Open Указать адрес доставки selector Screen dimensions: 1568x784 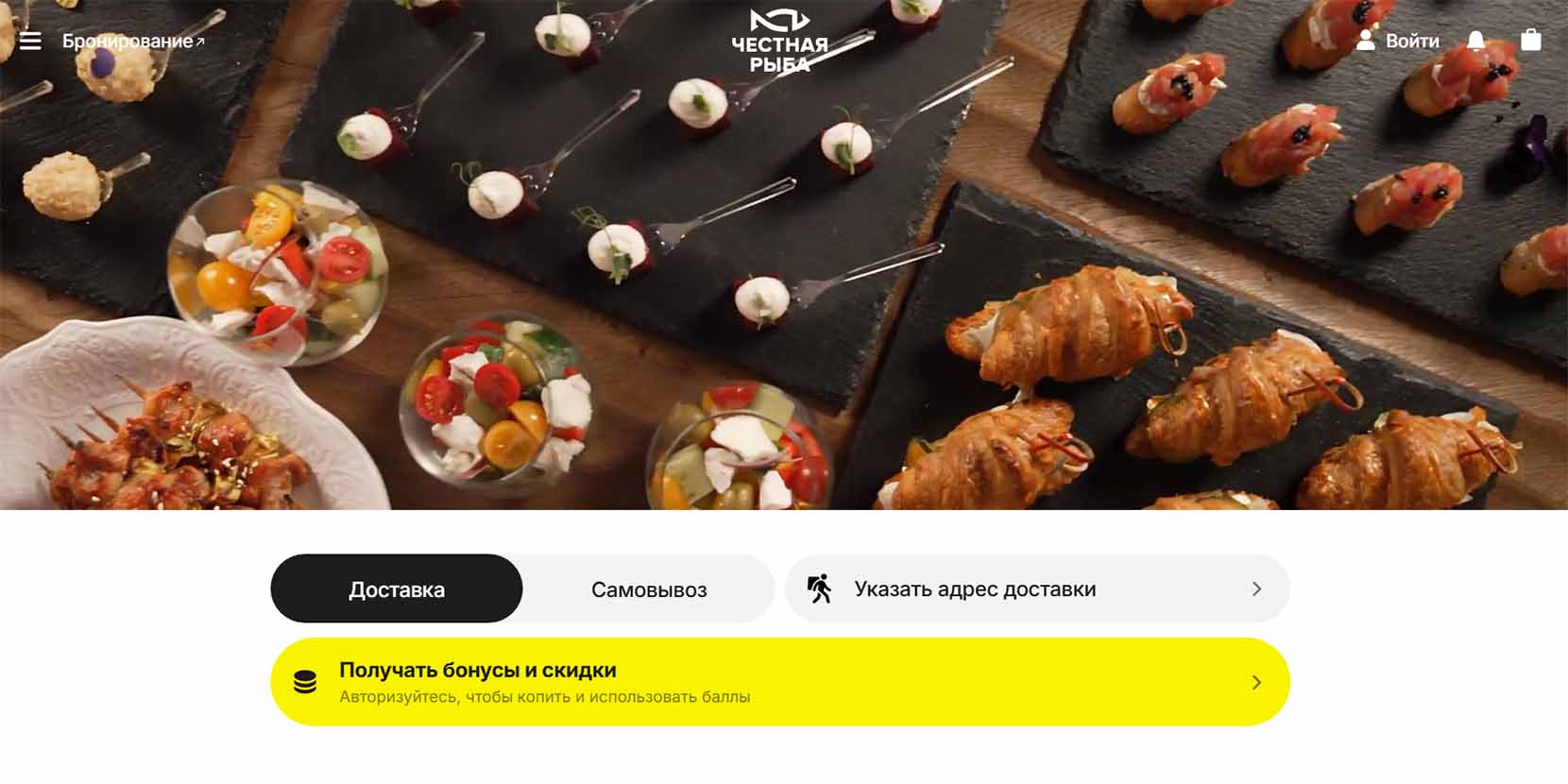click(1037, 588)
